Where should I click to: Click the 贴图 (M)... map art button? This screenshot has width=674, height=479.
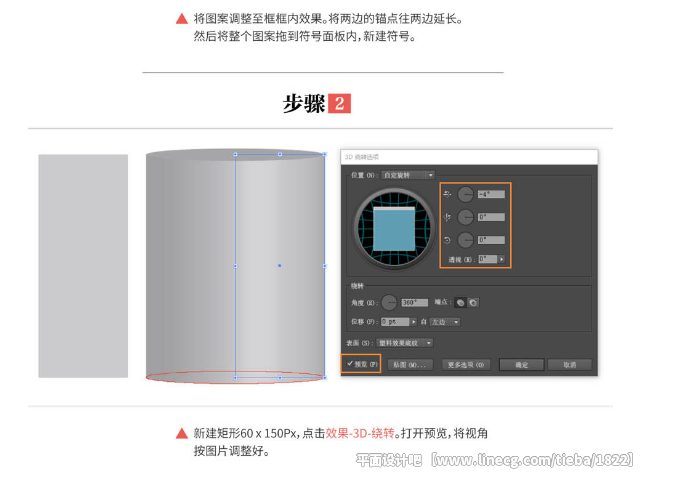pyautogui.click(x=410, y=365)
